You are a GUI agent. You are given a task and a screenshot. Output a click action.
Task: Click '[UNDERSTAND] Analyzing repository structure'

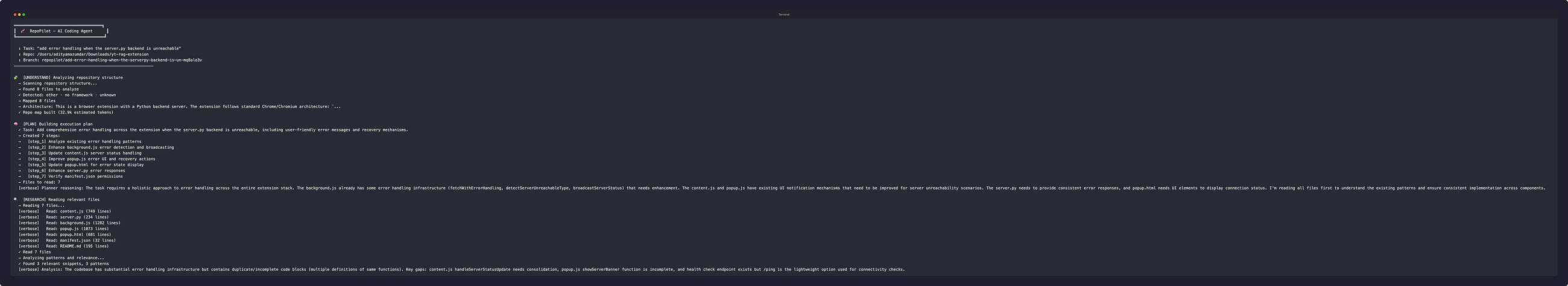[x=73, y=77]
